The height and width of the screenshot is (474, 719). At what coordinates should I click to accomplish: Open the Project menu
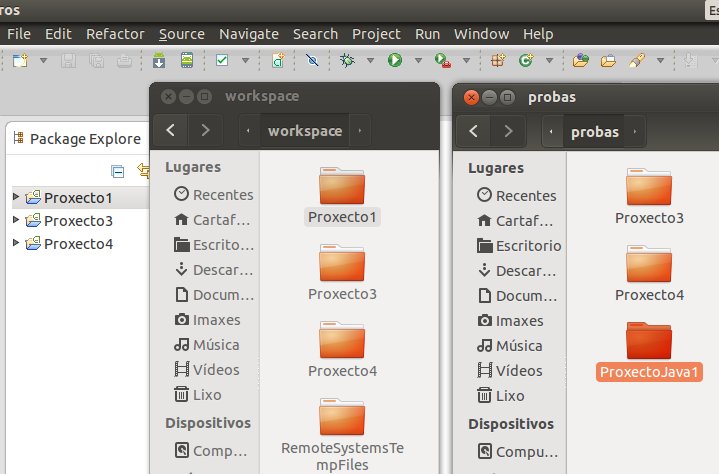(x=376, y=34)
